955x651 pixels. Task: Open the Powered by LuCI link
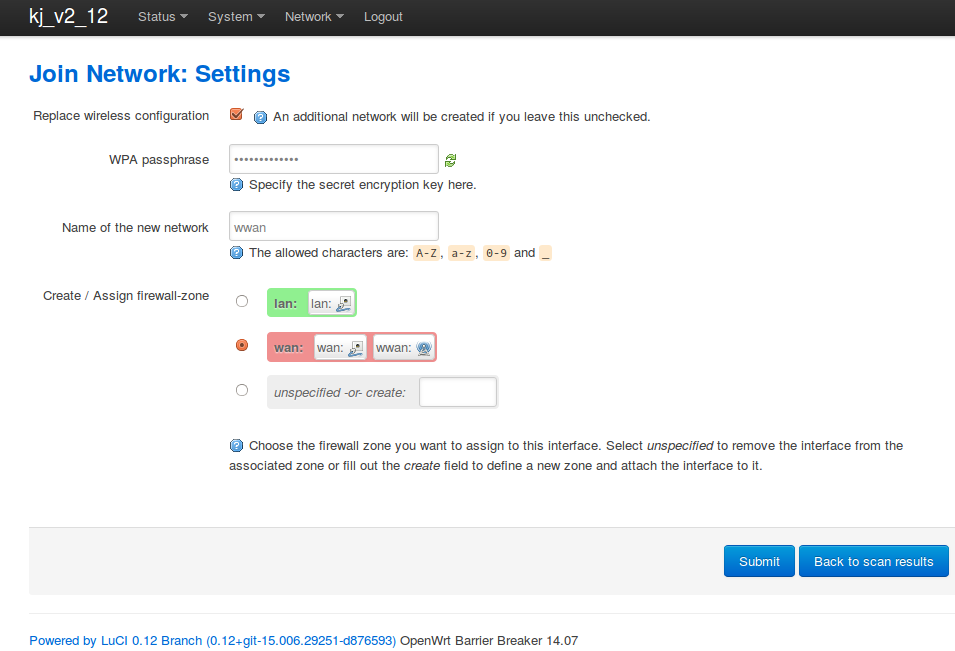tap(212, 640)
